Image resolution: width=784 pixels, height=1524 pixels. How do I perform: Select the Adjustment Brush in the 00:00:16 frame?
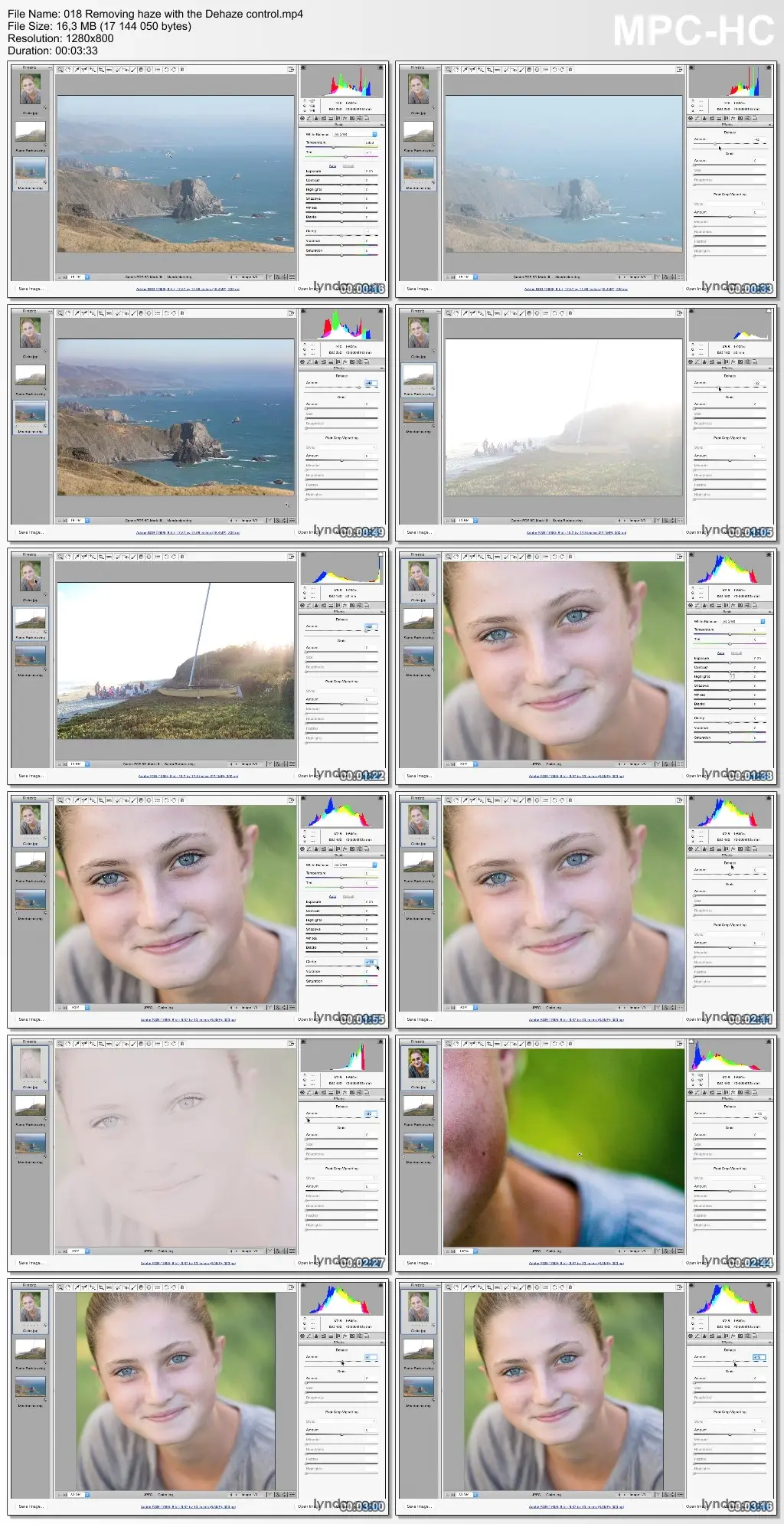click(133, 70)
